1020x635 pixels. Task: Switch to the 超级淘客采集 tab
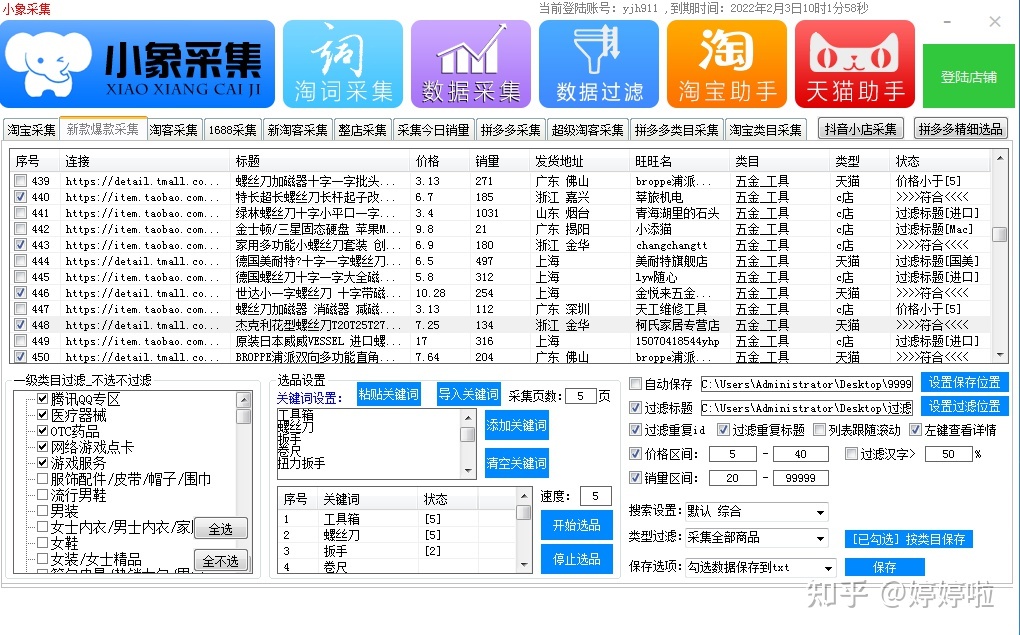(587, 129)
